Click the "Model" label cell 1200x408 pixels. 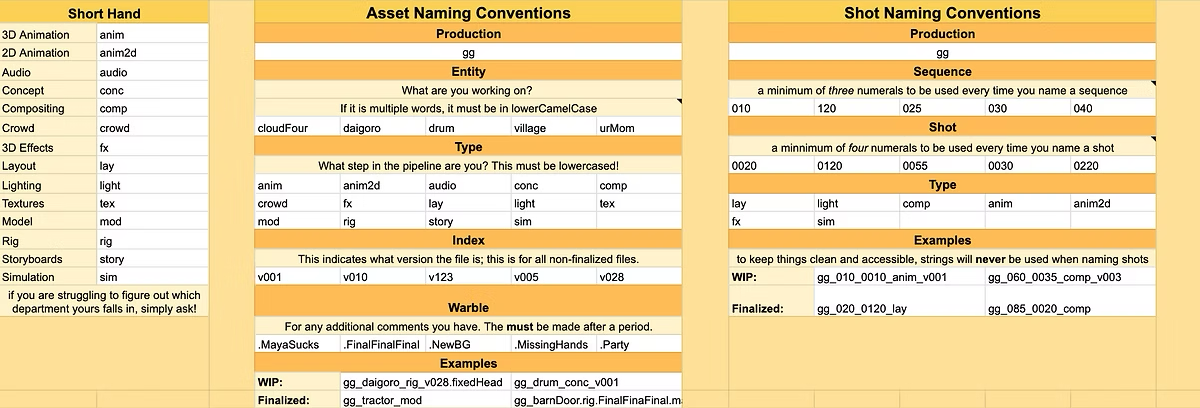(48, 221)
